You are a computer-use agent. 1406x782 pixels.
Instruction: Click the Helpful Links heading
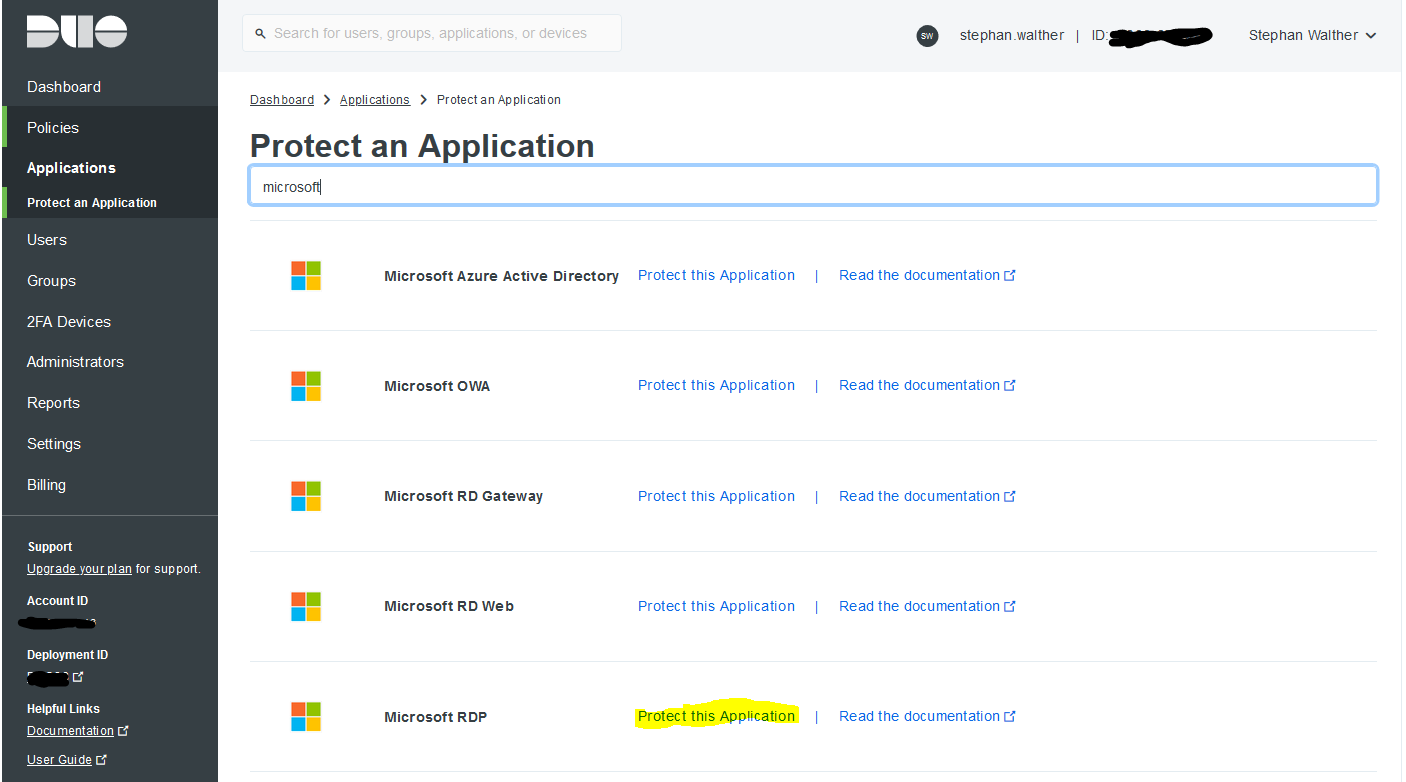coord(64,709)
